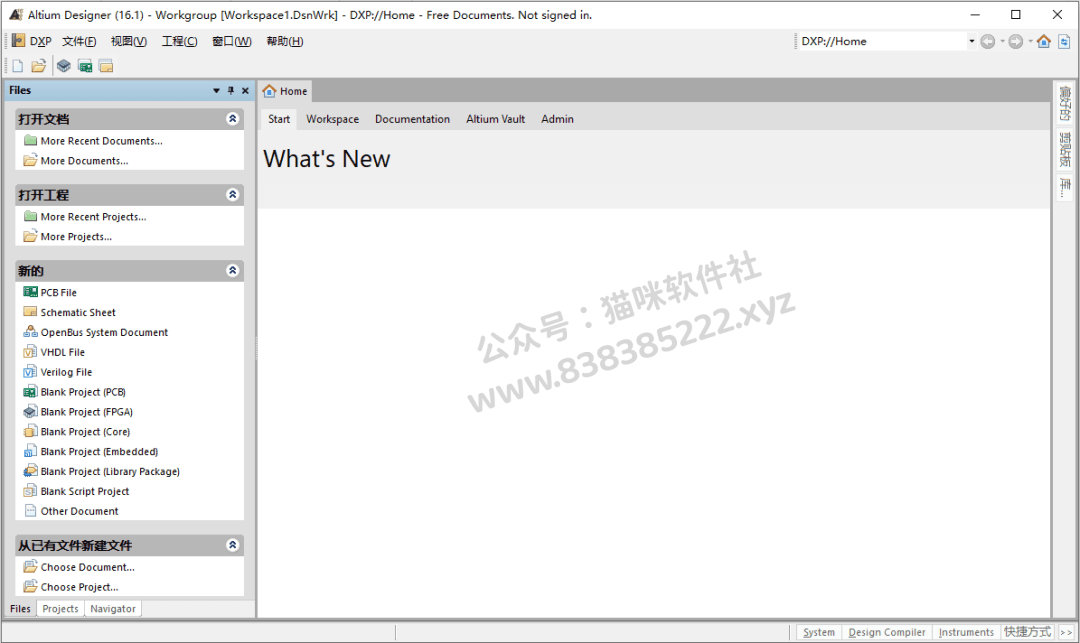The height and width of the screenshot is (643, 1080).
Task: Click the Verilog File icon
Action: (x=30, y=372)
